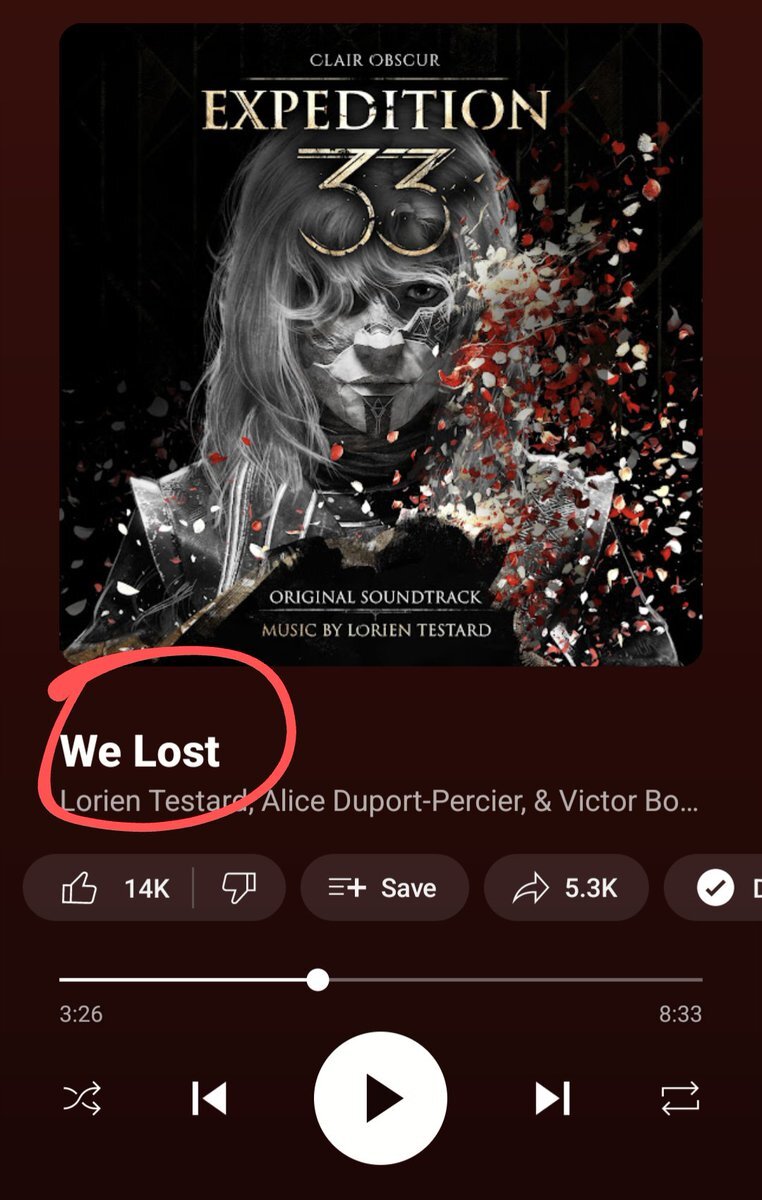Play the song We Lost
The height and width of the screenshot is (1200, 762).
(x=381, y=1099)
